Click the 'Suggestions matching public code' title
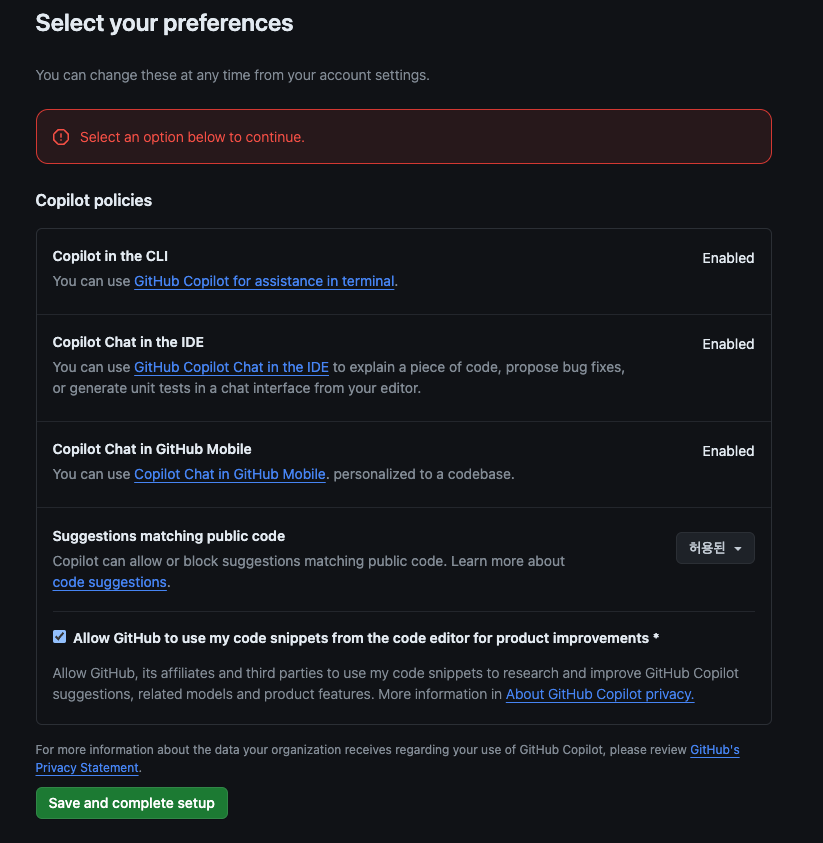This screenshot has width=823, height=843. pyautogui.click(x=169, y=536)
